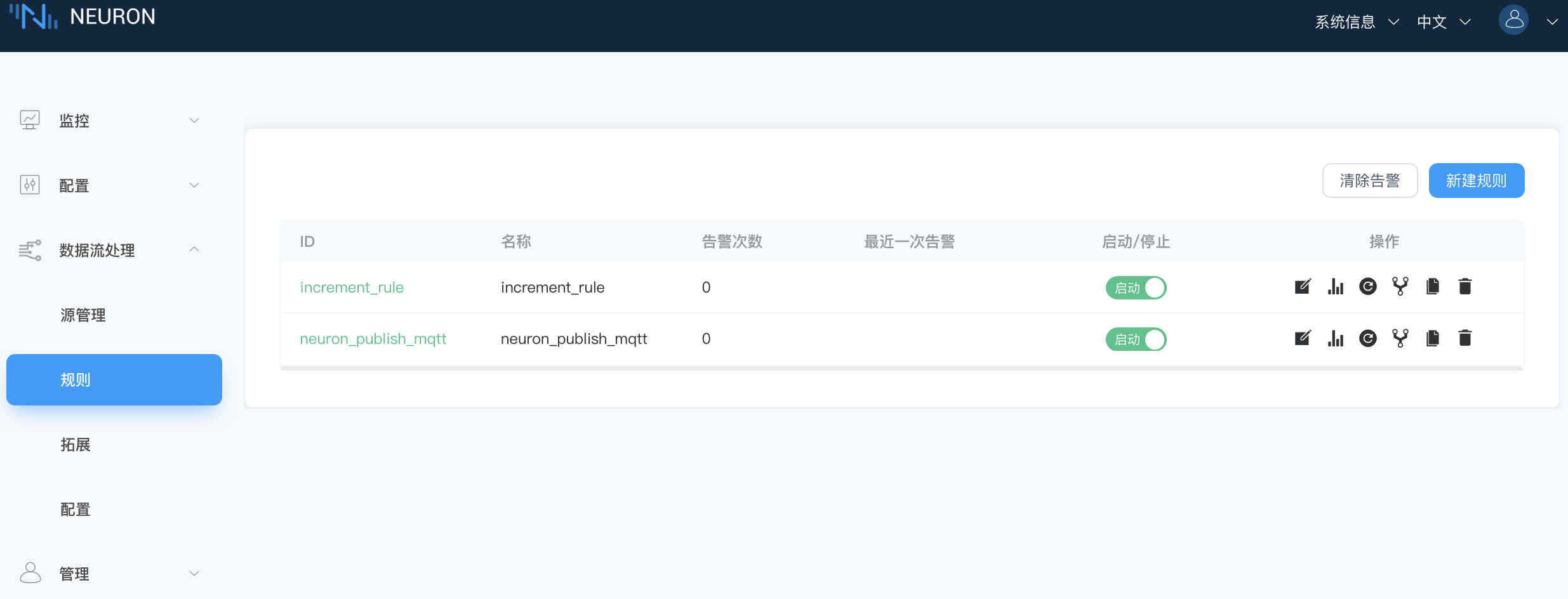The image size is (1568, 599).
Task: Click the 监控 monitor icon
Action: [30, 121]
